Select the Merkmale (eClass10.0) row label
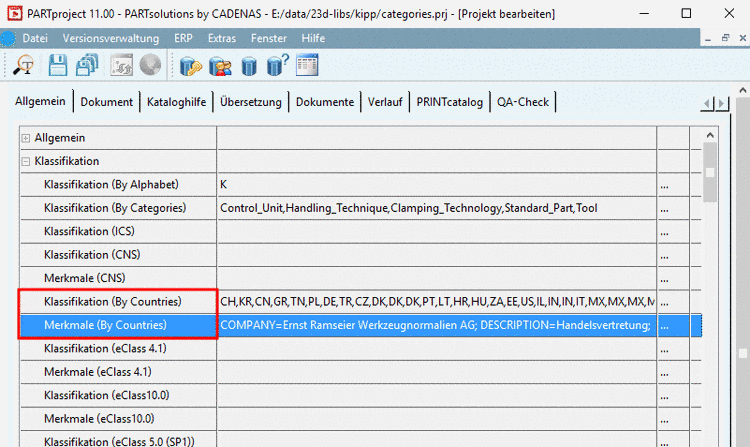 pos(99,419)
